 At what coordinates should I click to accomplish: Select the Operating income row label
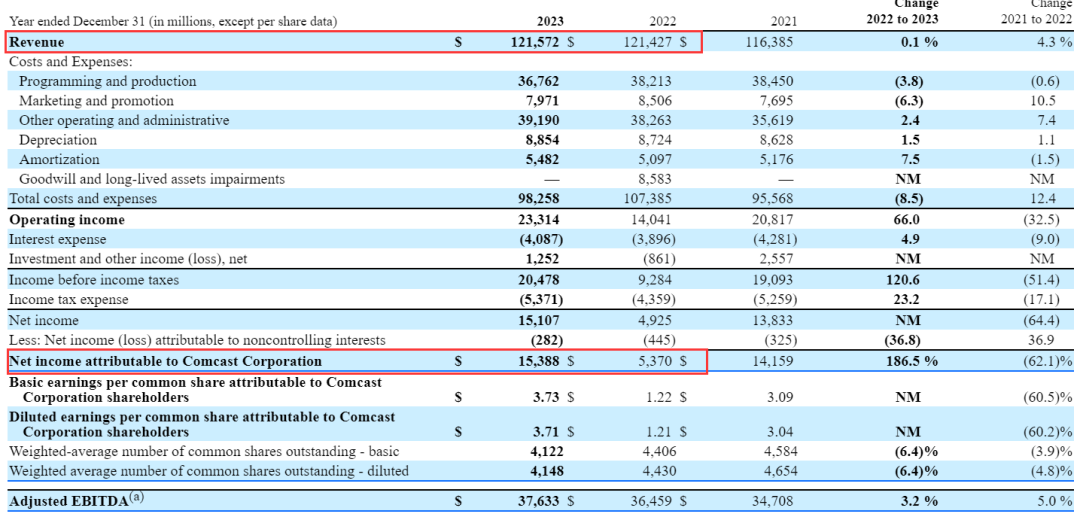pyautogui.click(x=67, y=219)
